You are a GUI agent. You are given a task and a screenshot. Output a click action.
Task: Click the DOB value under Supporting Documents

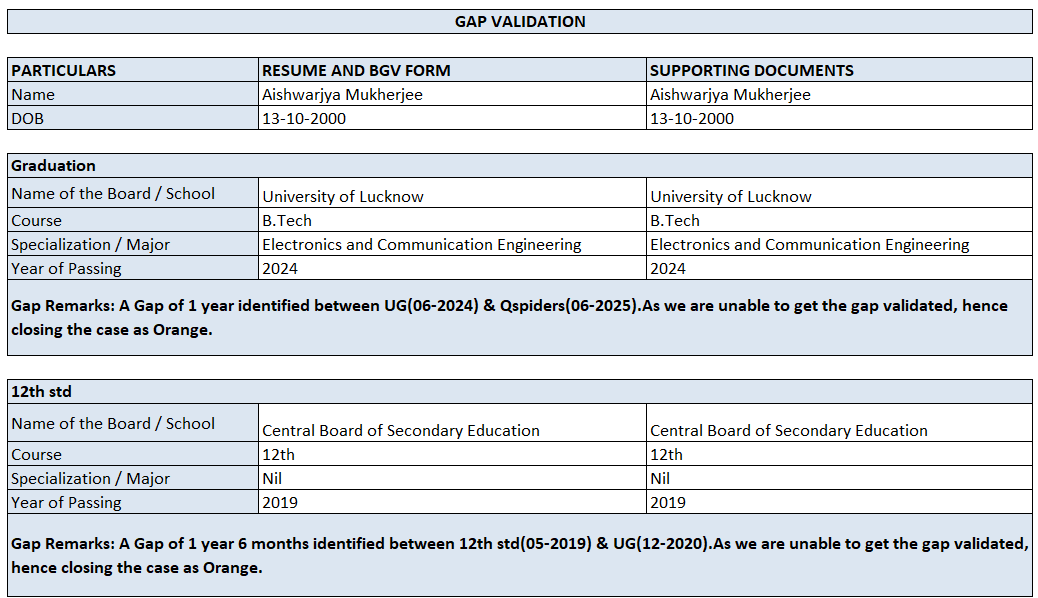pyautogui.click(x=691, y=118)
